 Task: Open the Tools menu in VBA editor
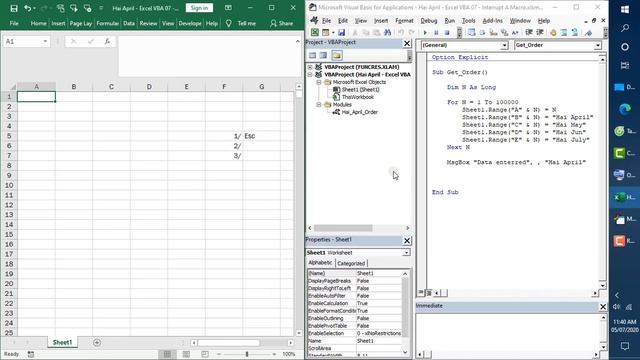(x=468, y=20)
